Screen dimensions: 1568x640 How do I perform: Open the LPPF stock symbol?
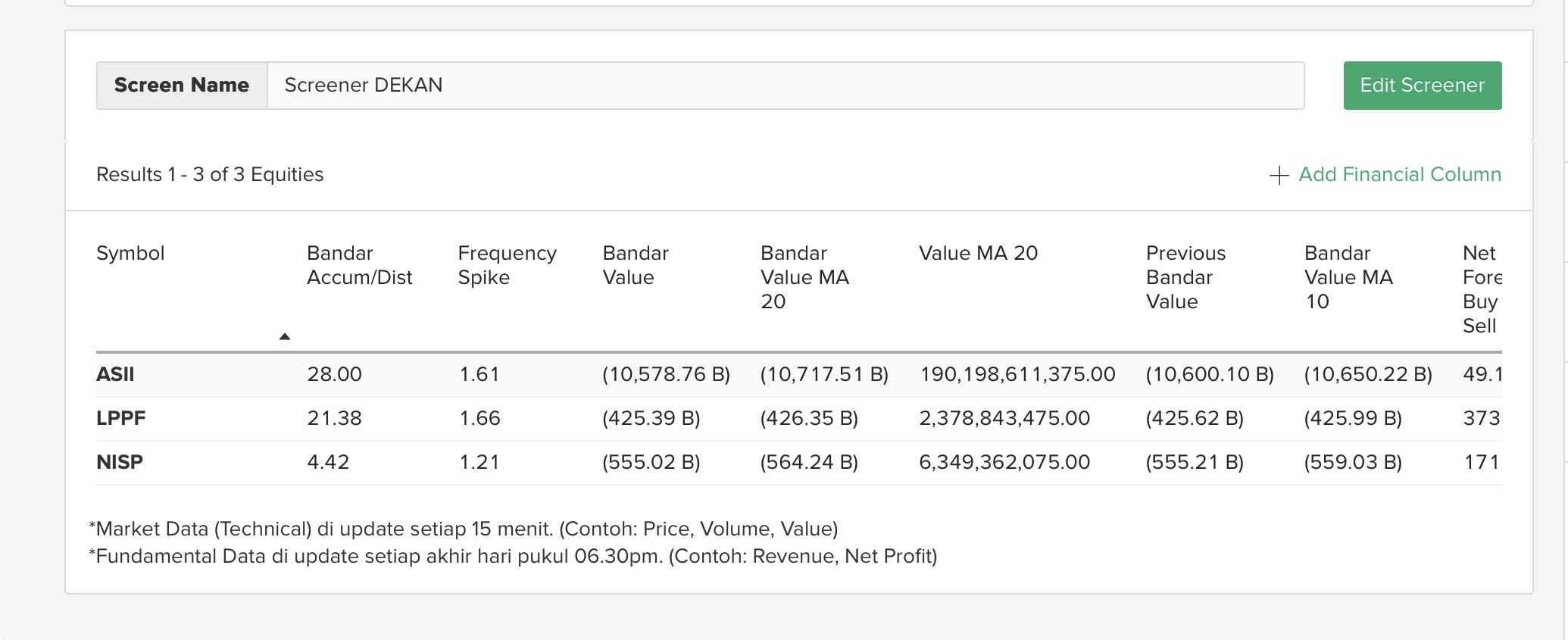click(x=120, y=419)
